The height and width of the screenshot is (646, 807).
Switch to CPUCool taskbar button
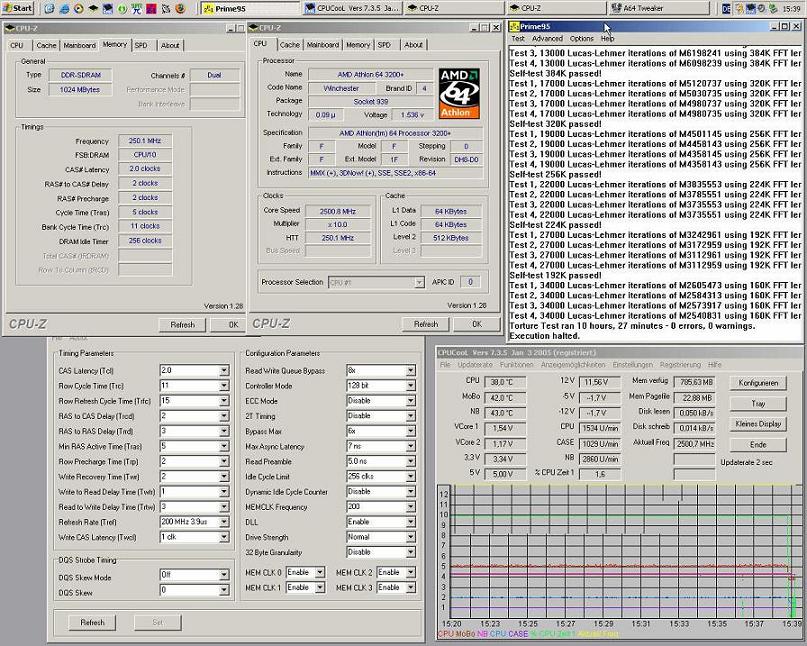coord(352,8)
